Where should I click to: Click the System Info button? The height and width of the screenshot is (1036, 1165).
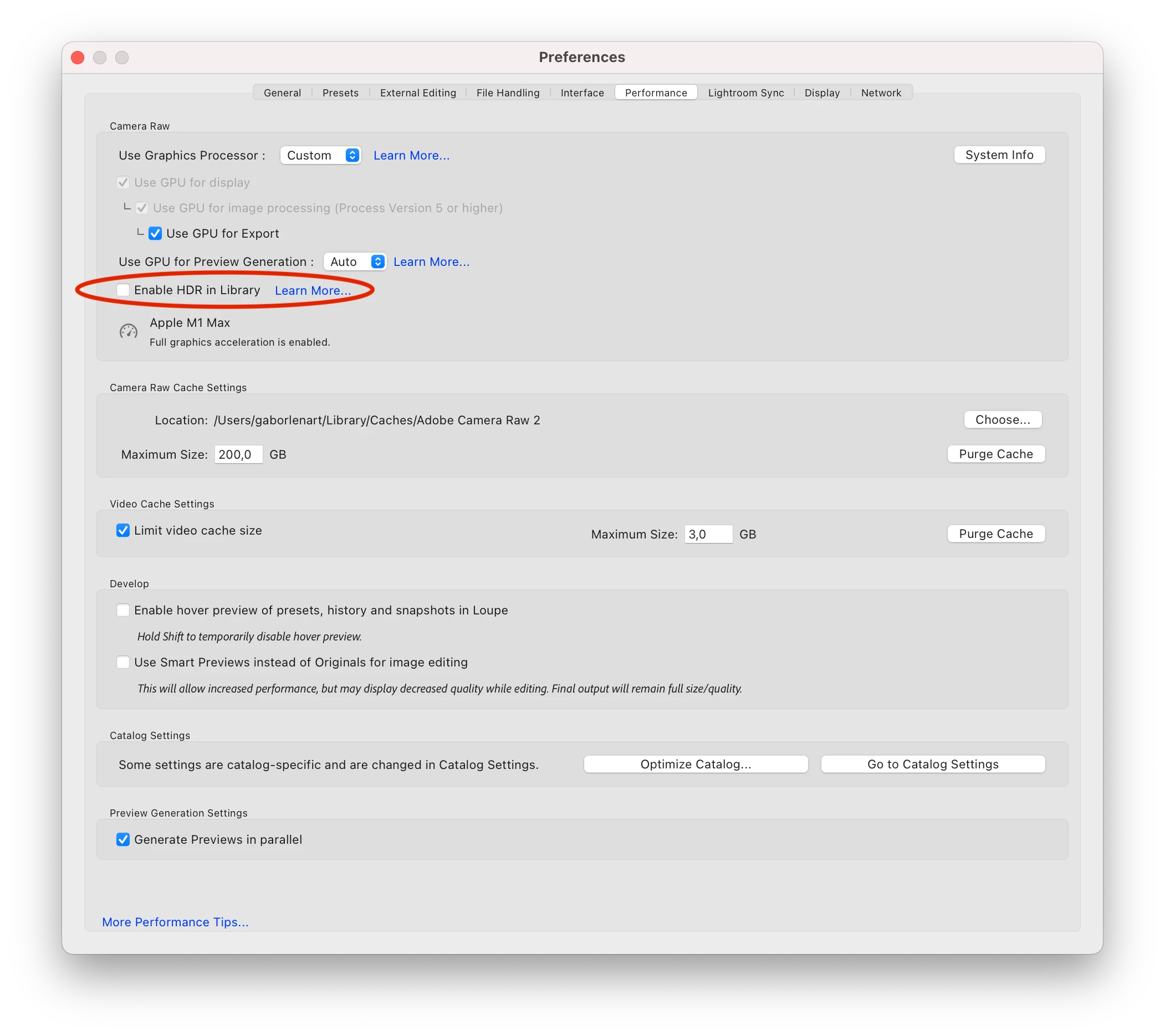(999, 155)
